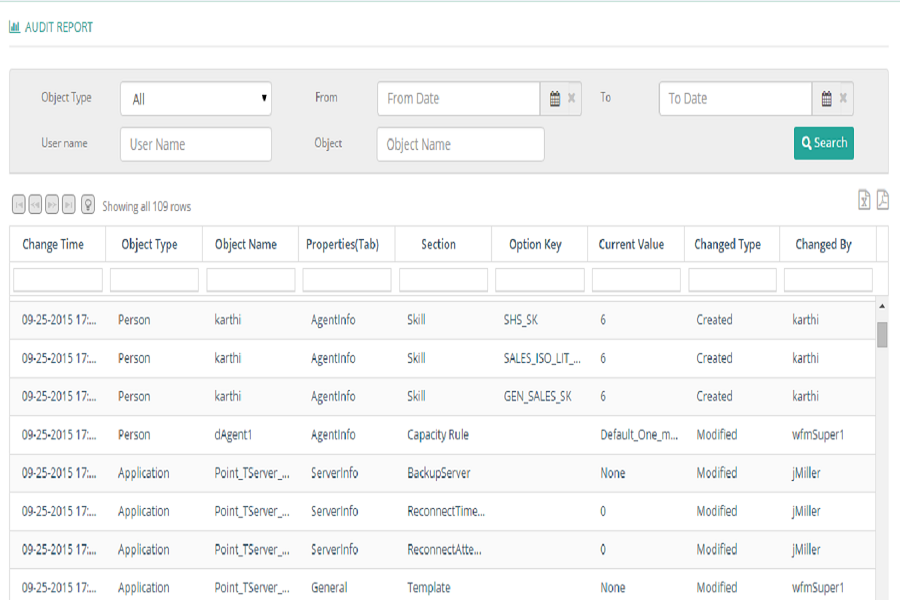Open the Object Type dropdown
The width and height of the screenshot is (900, 600).
(x=196, y=99)
